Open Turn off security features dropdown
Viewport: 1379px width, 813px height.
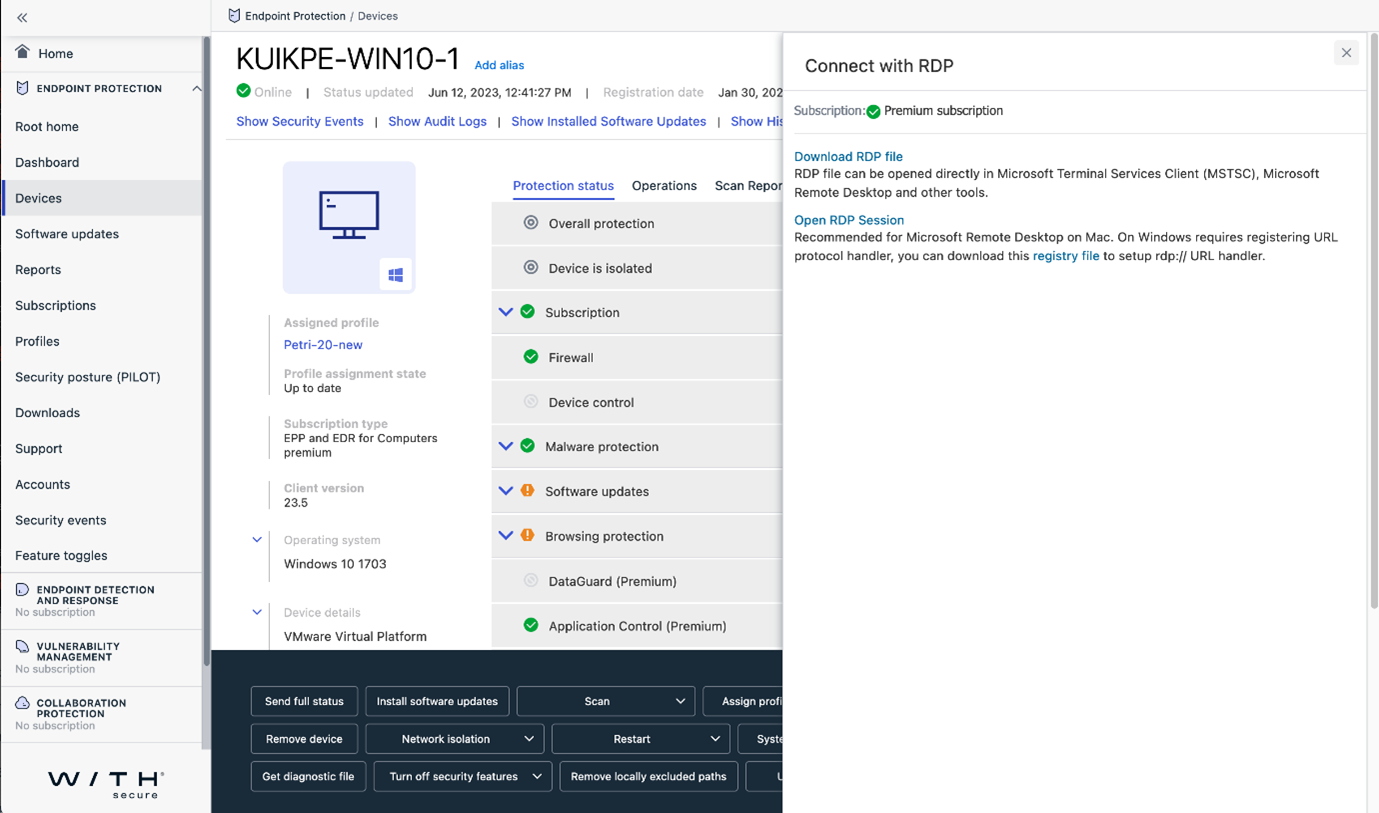(x=463, y=776)
